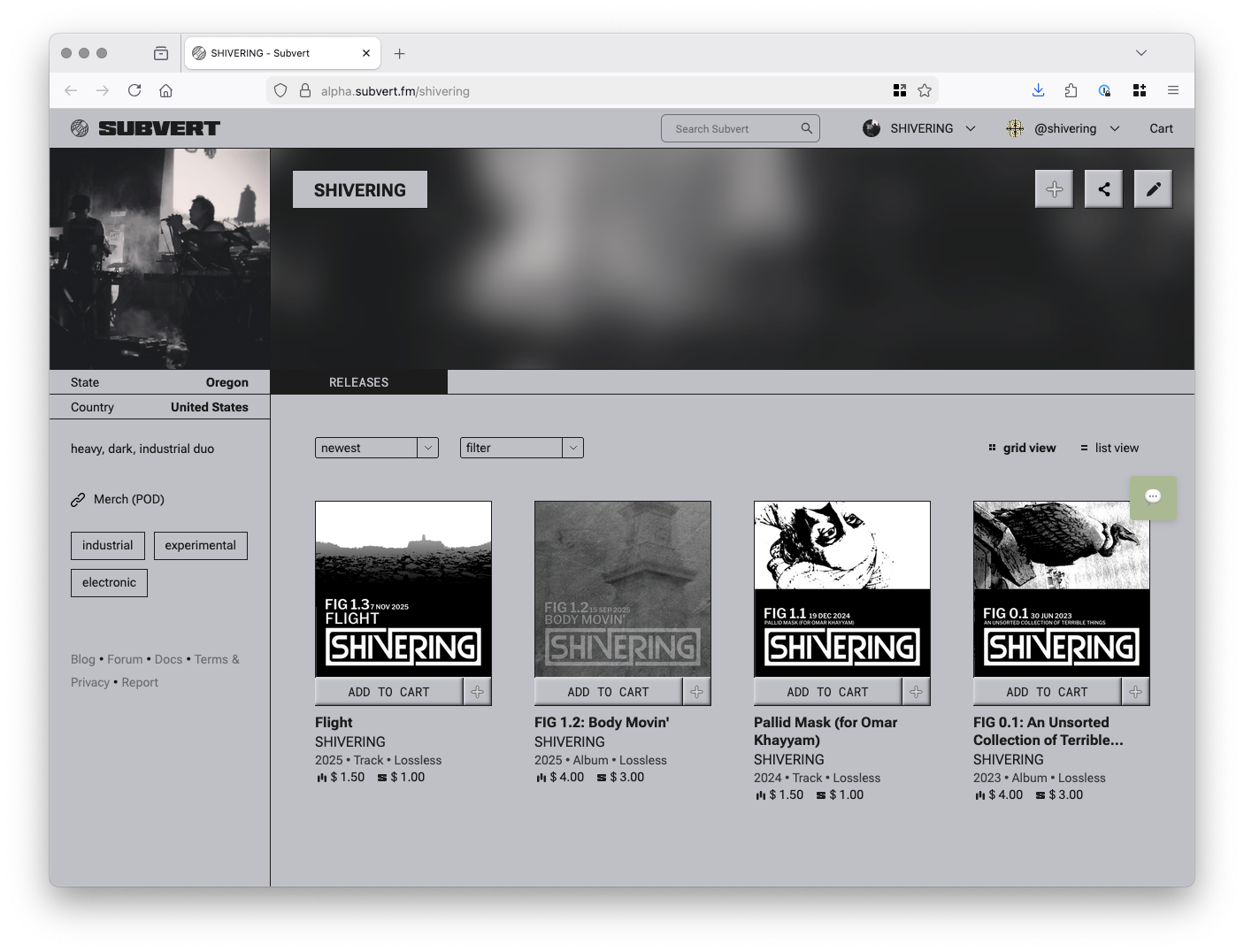Open the filter dropdown
The image size is (1244, 952).
(521, 448)
